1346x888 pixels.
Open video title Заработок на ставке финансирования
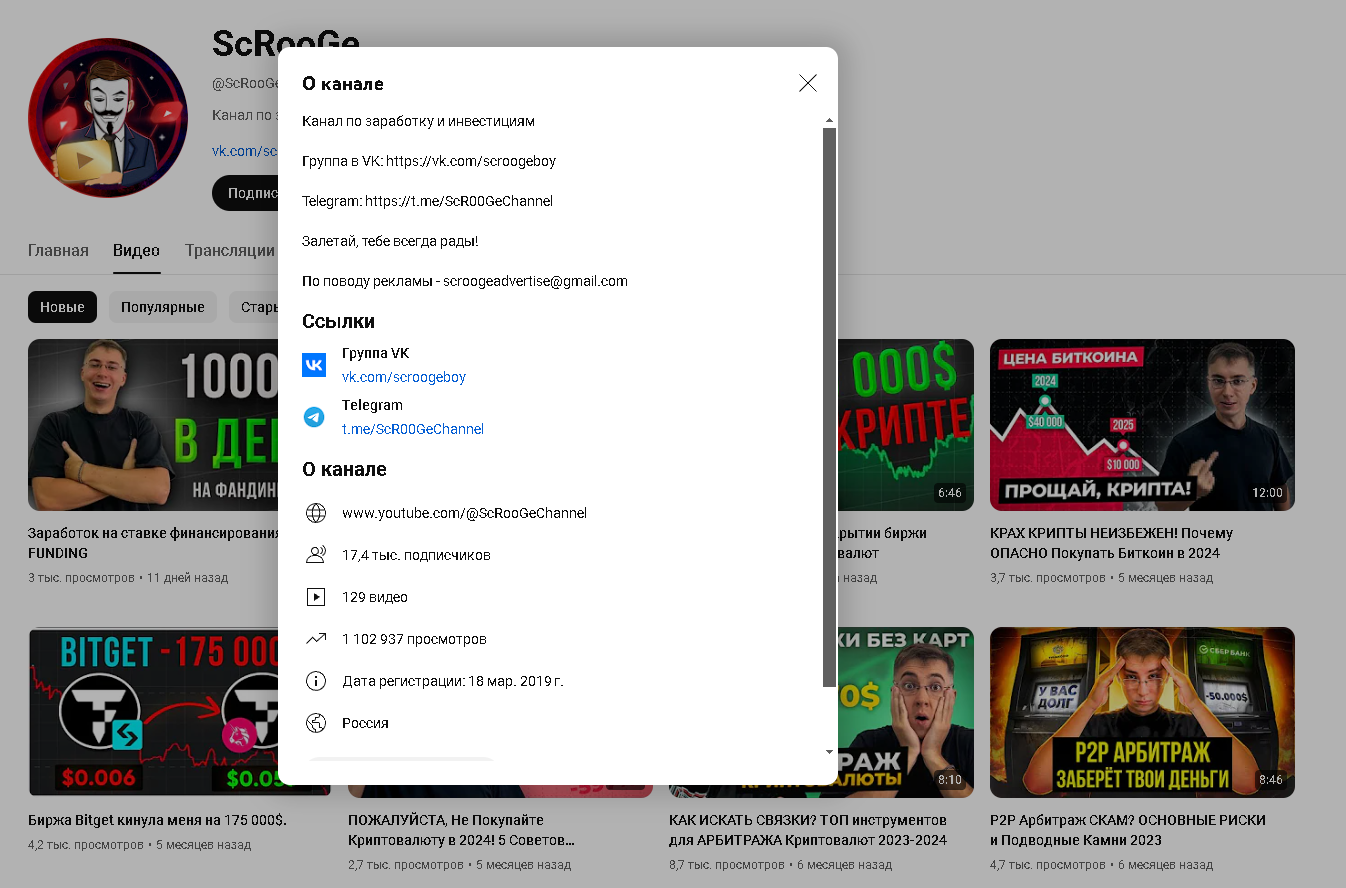coord(153,543)
